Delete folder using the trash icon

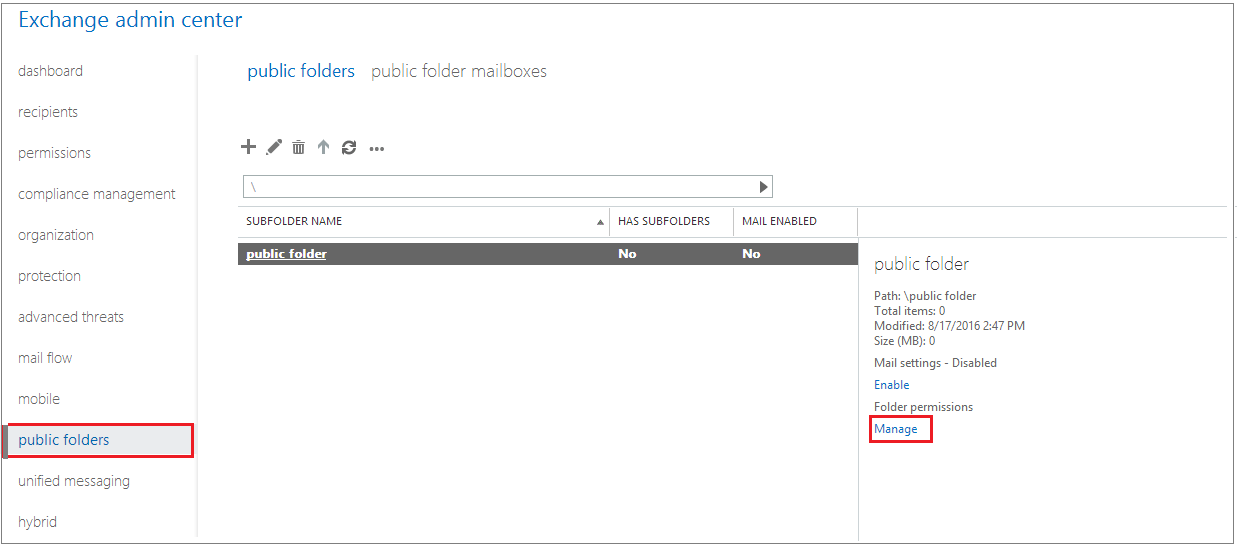click(298, 148)
